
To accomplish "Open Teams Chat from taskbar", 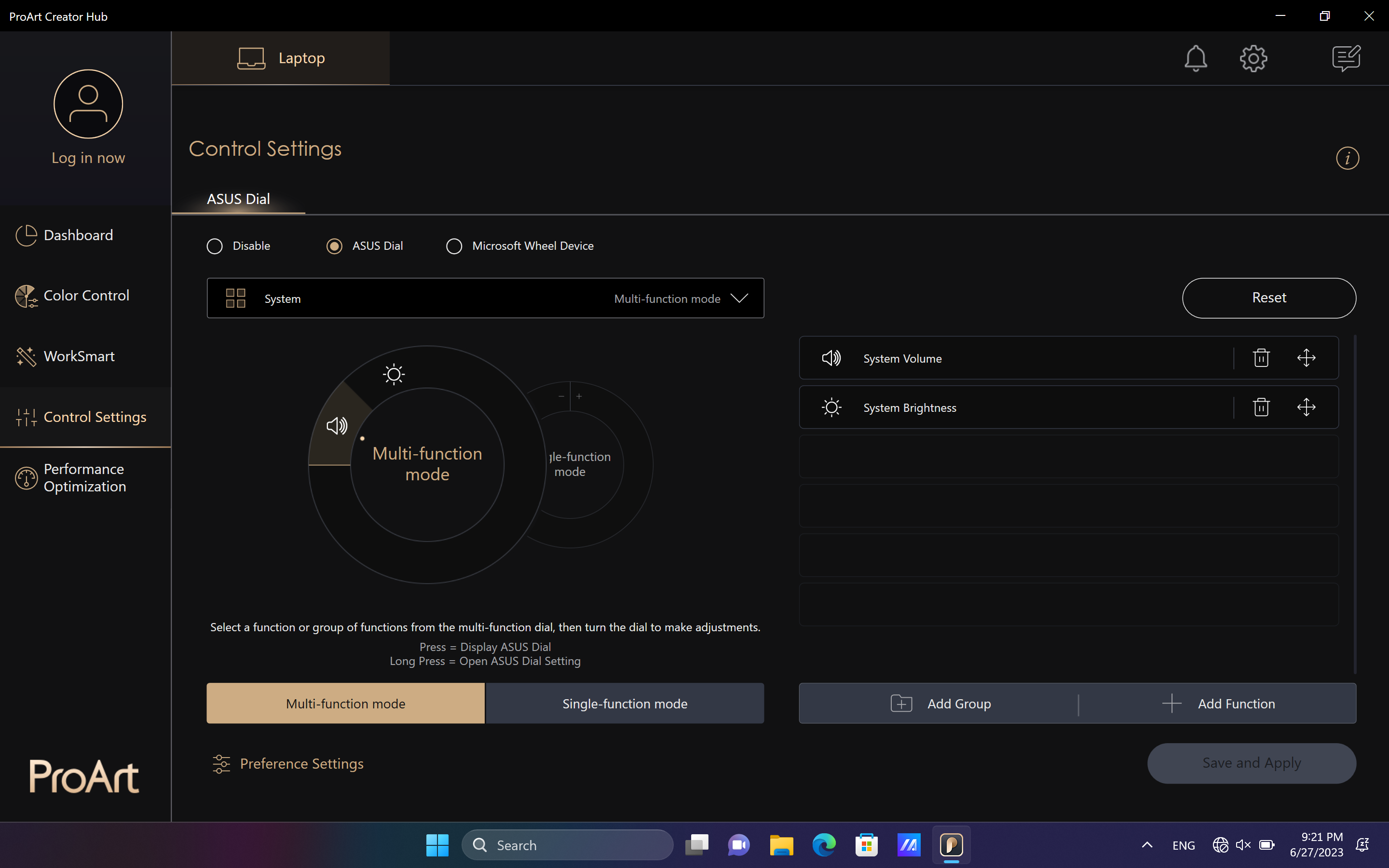I will [739, 845].
